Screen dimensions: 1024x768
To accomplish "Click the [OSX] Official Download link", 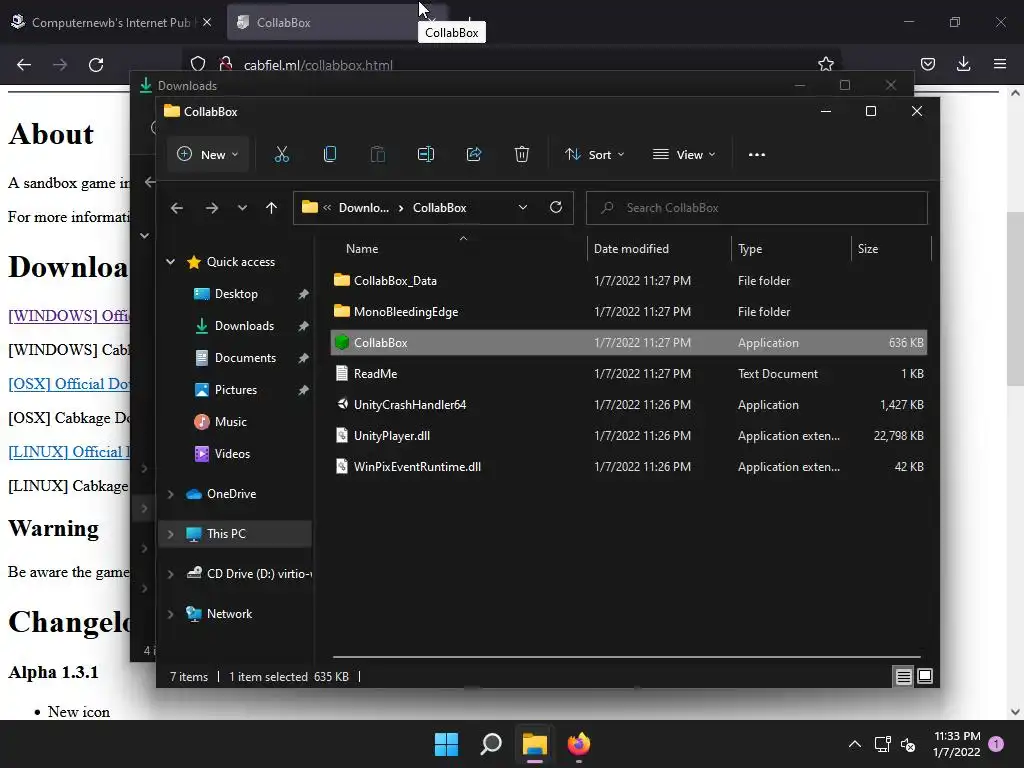I will click(69, 383).
